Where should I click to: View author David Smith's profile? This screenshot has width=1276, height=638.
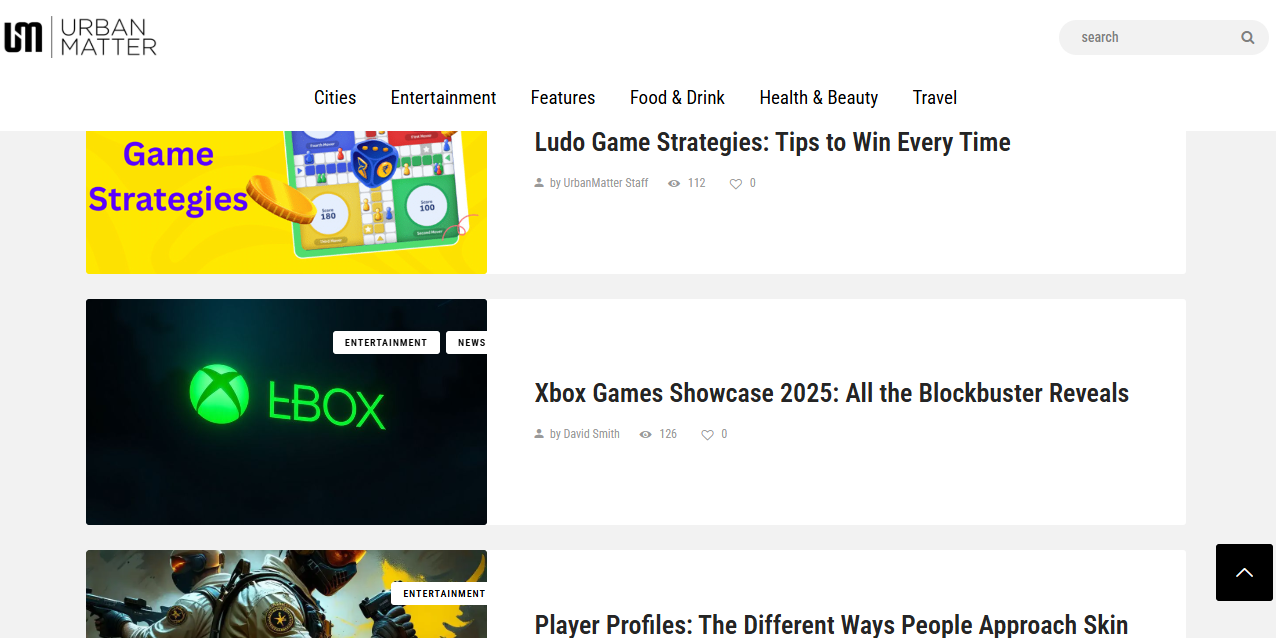pyautogui.click(x=591, y=435)
